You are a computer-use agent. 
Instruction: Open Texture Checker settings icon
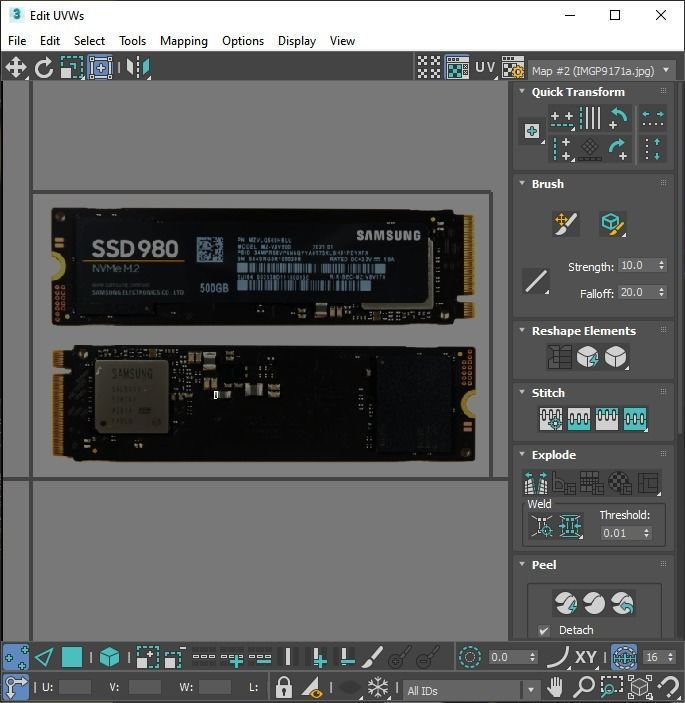pyautogui.click(x=513, y=67)
